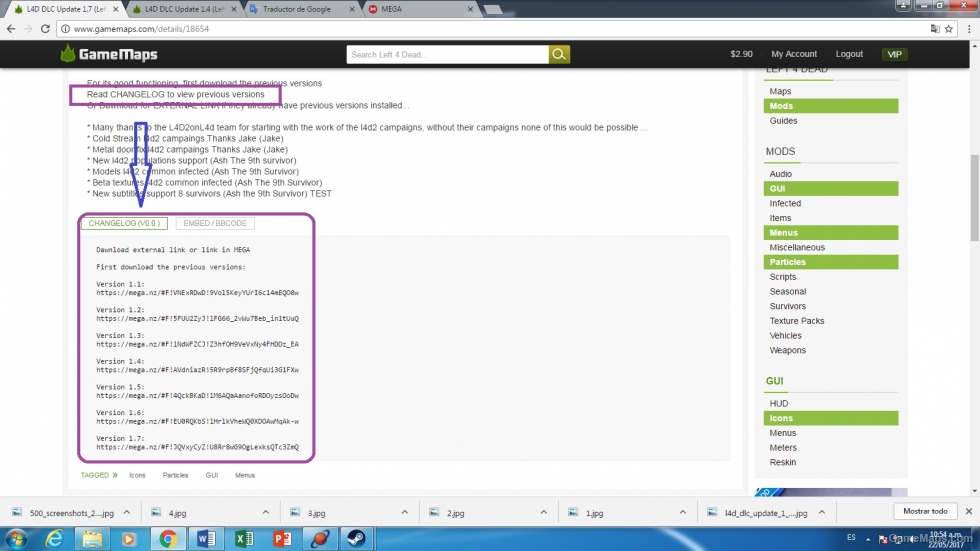Select the Reskin category under GUI
980x551 pixels.
coord(782,462)
